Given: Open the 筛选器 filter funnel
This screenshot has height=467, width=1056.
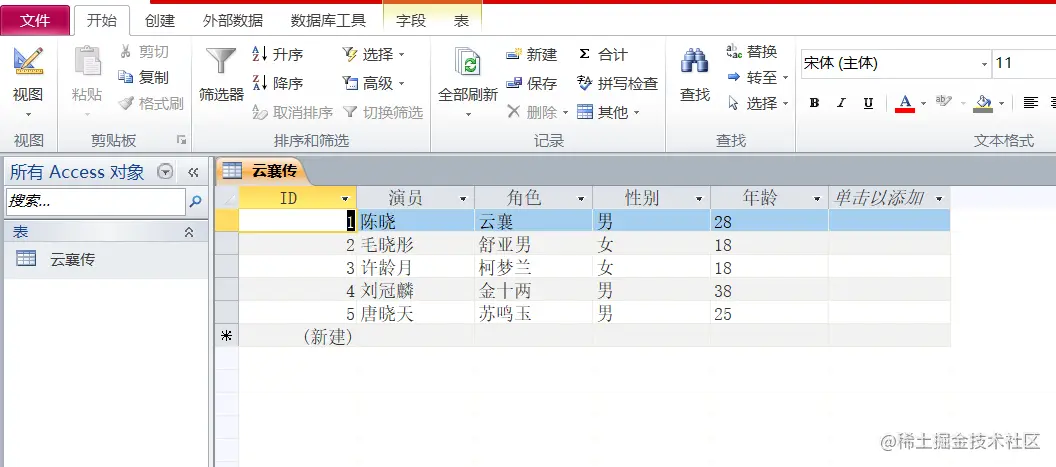Looking at the screenshot, I should [221, 61].
